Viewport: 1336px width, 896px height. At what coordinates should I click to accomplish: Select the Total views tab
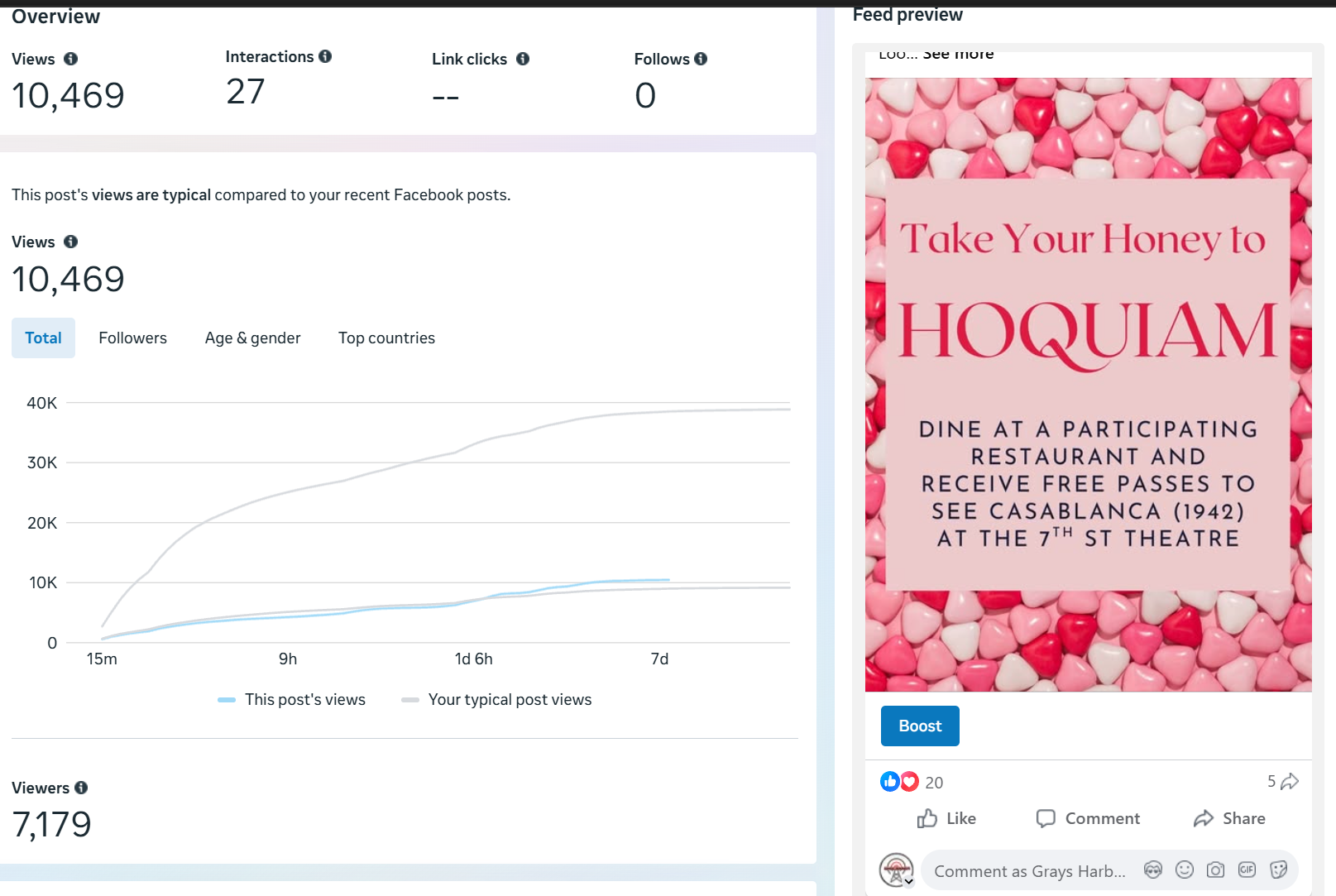(x=43, y=338)
